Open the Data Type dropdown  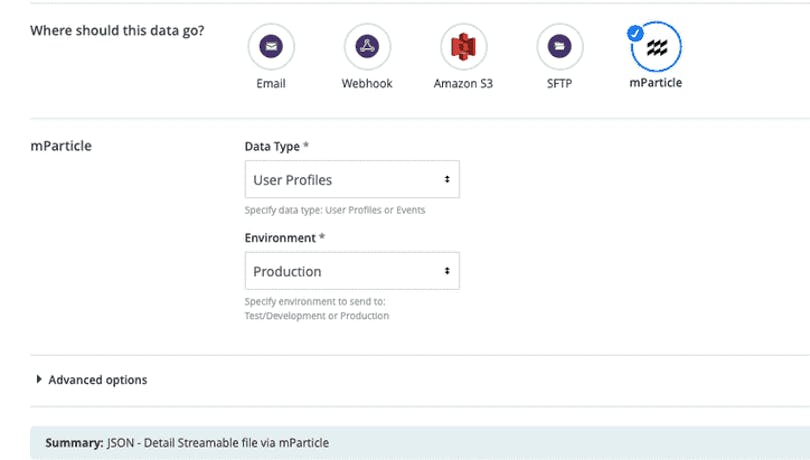coord(352,179)
